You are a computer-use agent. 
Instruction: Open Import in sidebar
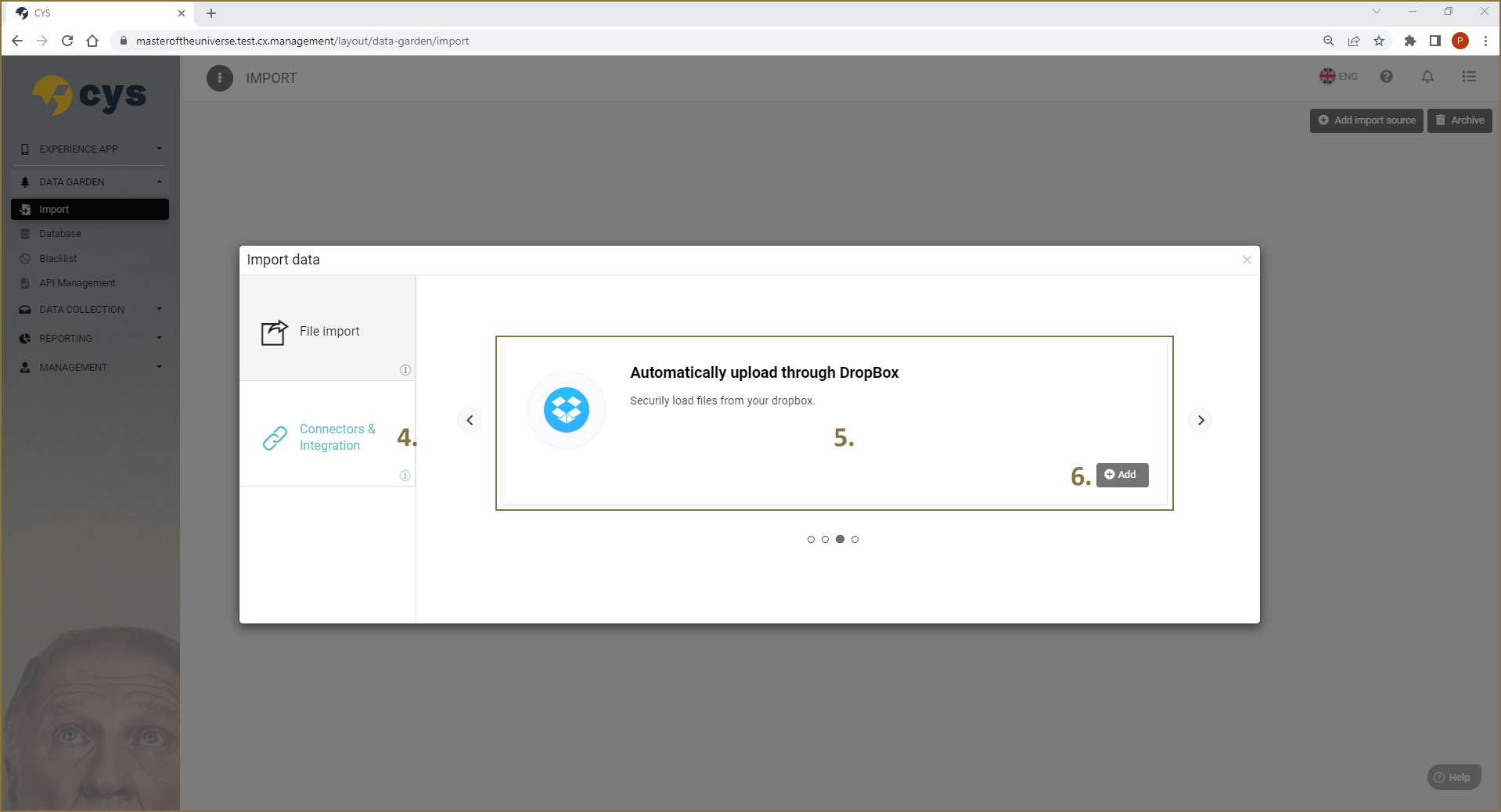tap(90, 209)
